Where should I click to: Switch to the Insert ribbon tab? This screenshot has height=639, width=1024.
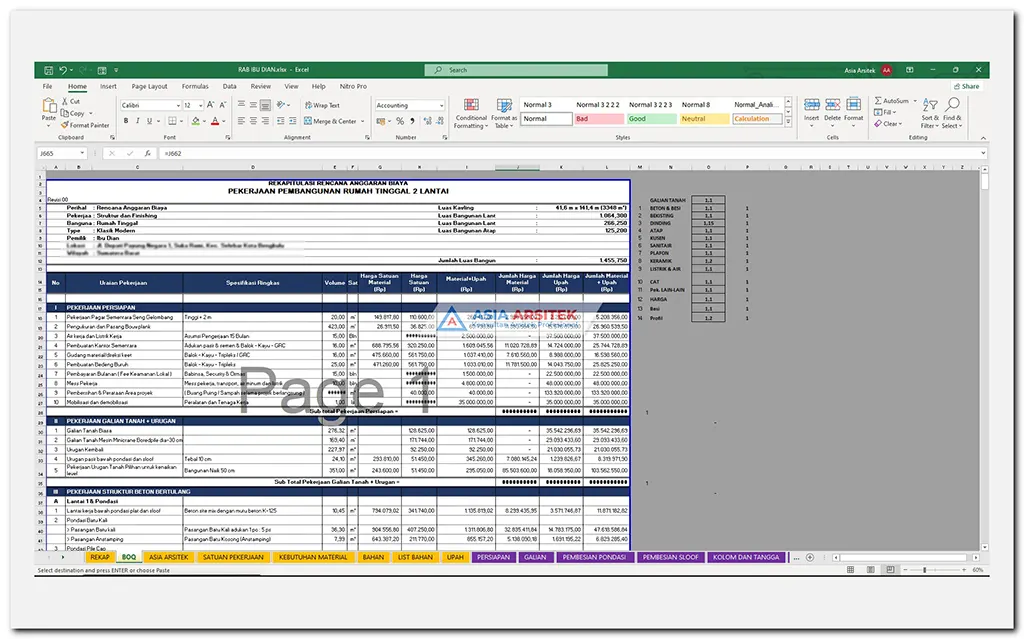(x=108, y=86)
